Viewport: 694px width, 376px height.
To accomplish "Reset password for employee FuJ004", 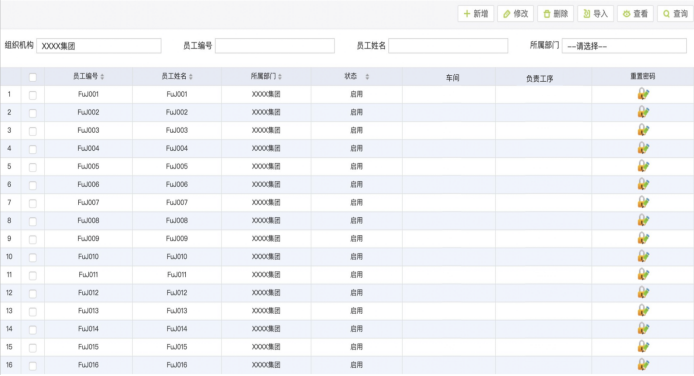I will [x=643, y=148].
